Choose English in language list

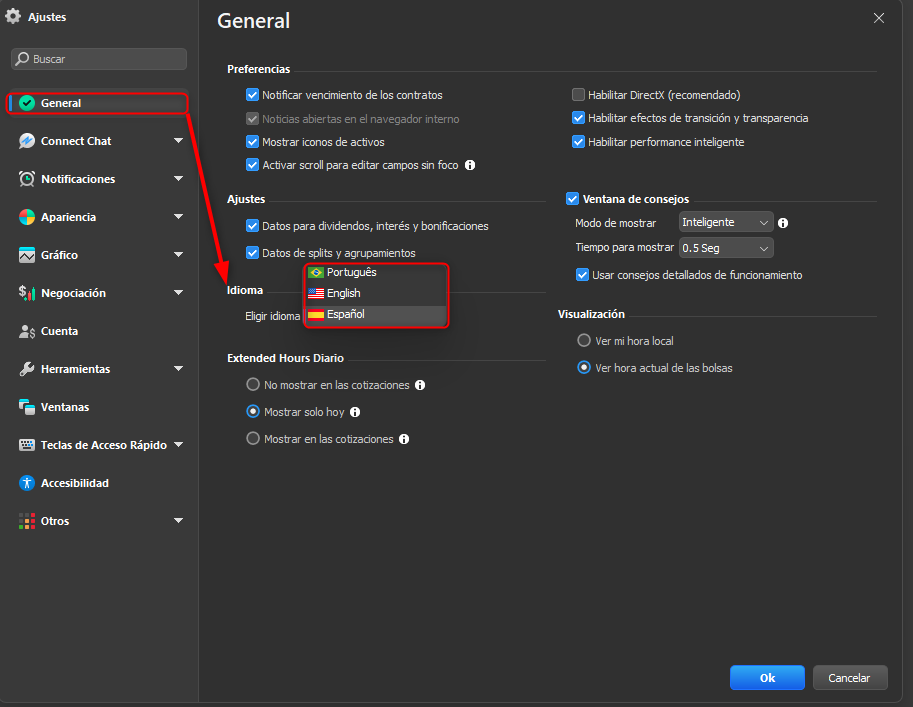tap(376, 294)
